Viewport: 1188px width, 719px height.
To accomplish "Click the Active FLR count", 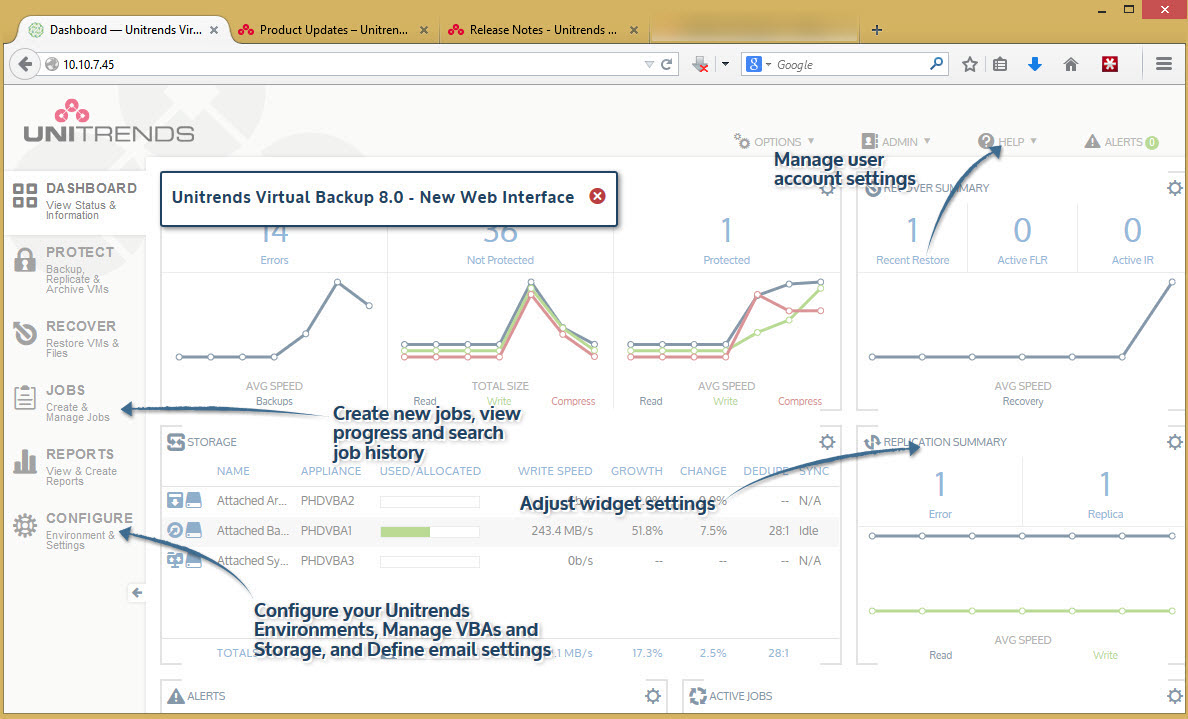I will (x=1022, y=230).
